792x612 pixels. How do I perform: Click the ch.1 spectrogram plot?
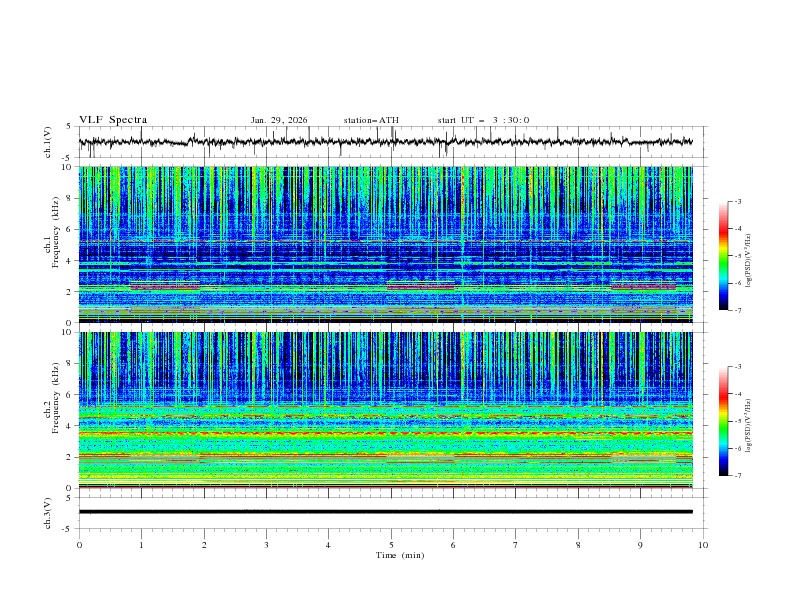[x=386, y=244]
